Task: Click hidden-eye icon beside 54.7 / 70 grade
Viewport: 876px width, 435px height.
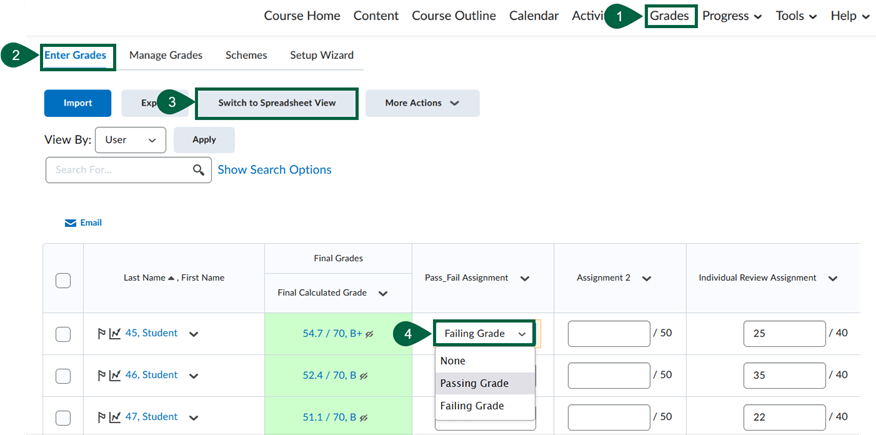Action: pos(369,334)
